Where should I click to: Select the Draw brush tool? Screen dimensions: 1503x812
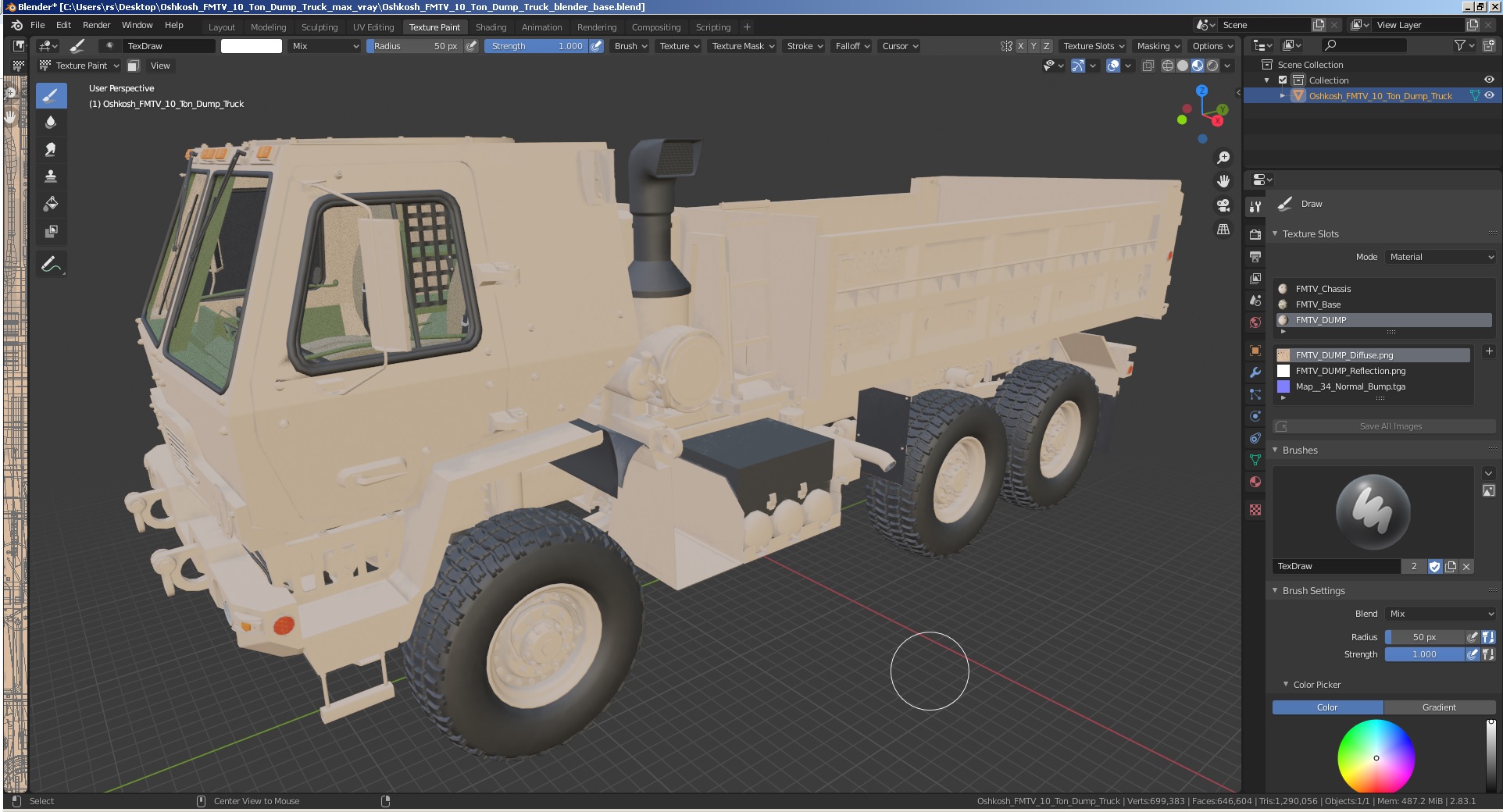click(51, 96)
